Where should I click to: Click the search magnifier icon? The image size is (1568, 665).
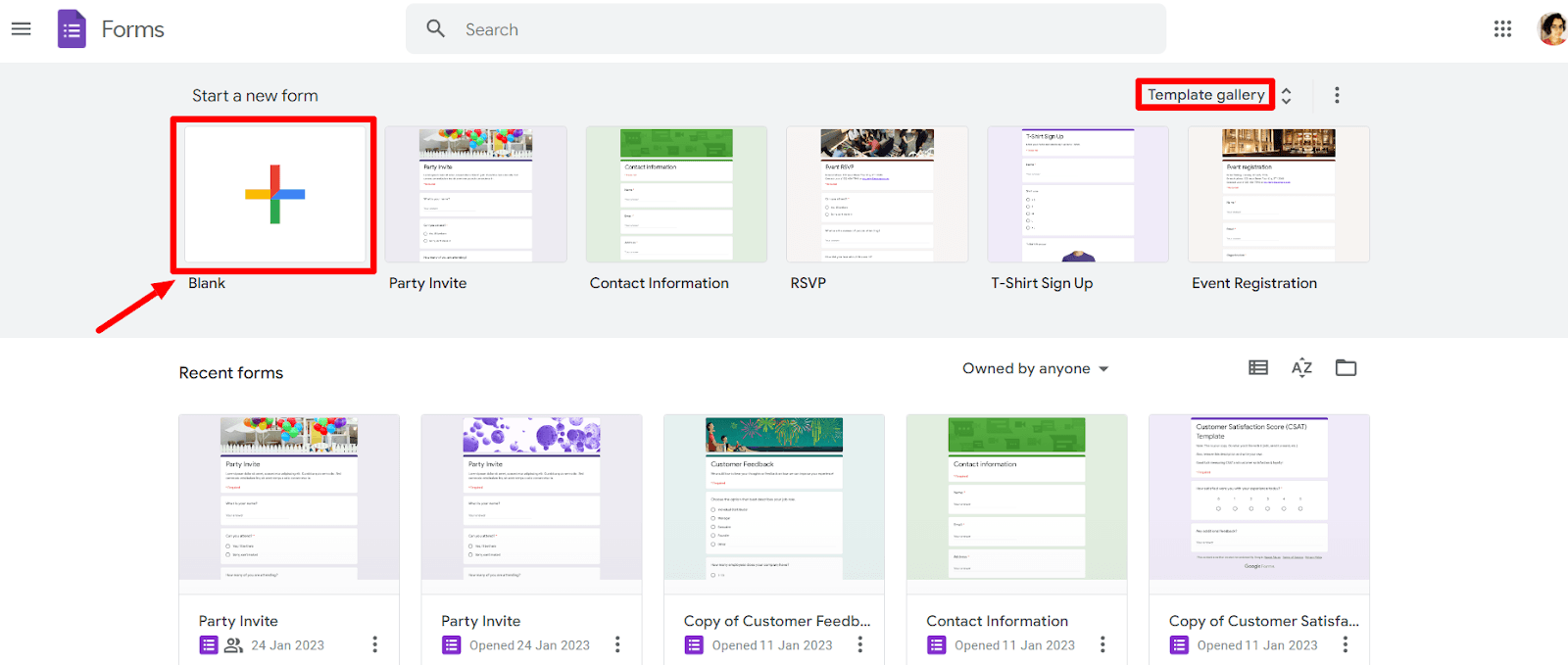[436, 28]
